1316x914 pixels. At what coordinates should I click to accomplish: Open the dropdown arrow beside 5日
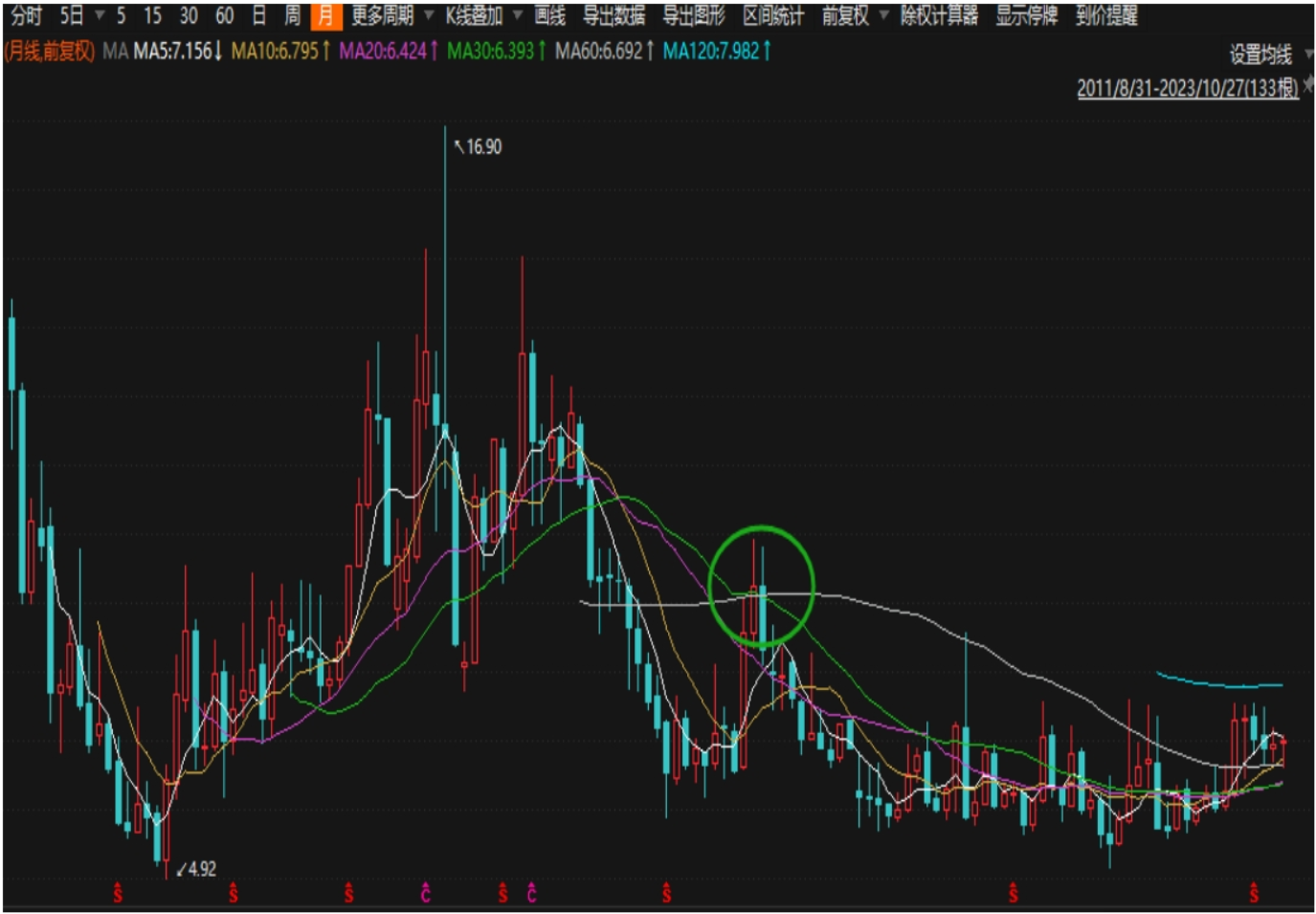99,15
